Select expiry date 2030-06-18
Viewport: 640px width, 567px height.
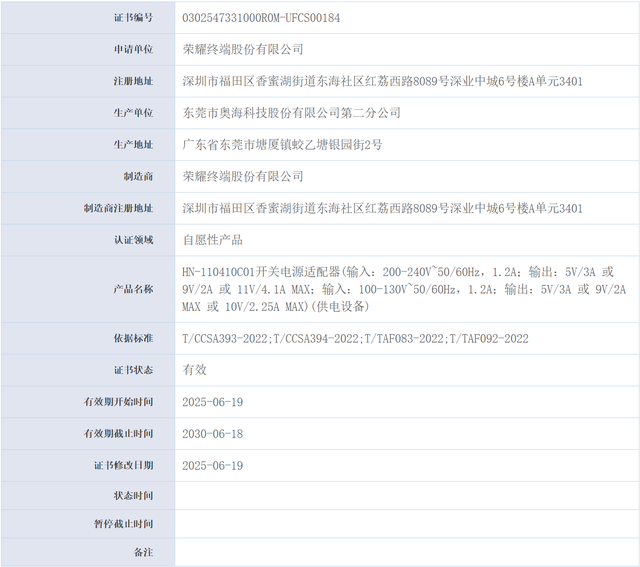pos(213,434)
